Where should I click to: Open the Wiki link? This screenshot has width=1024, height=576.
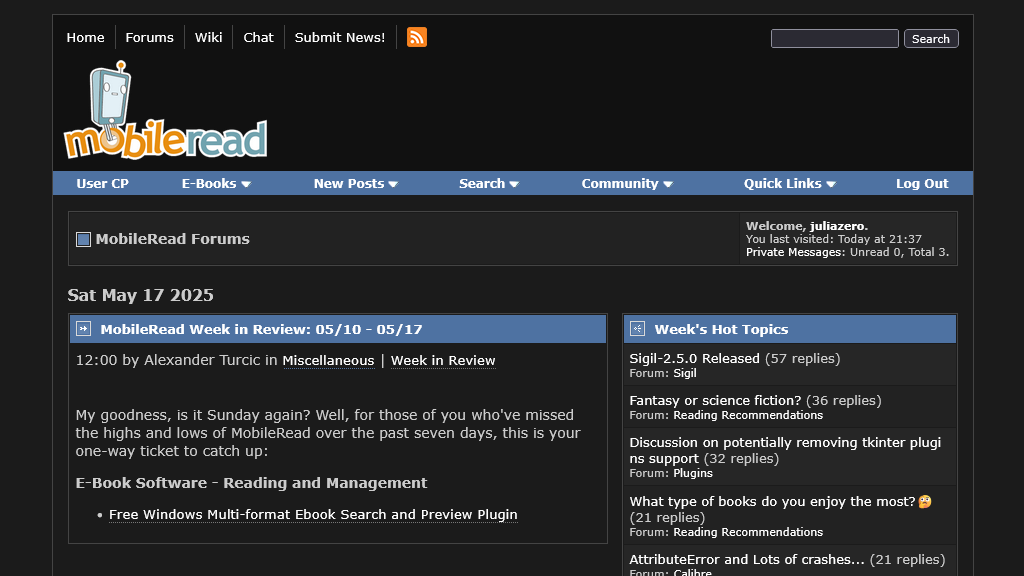[x=208, y=37]
